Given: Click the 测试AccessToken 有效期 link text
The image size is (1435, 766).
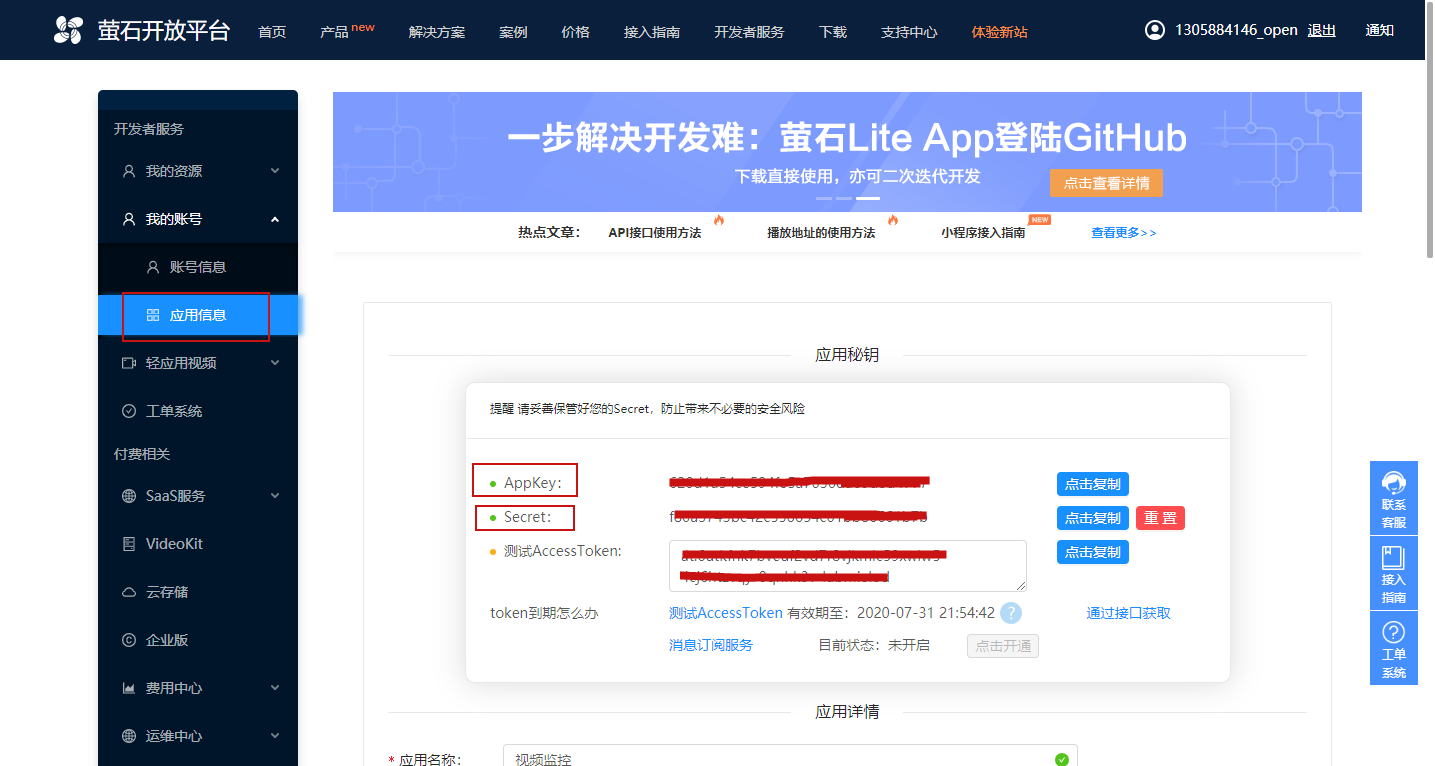Looking at the screenshot, I should point(726,613).
